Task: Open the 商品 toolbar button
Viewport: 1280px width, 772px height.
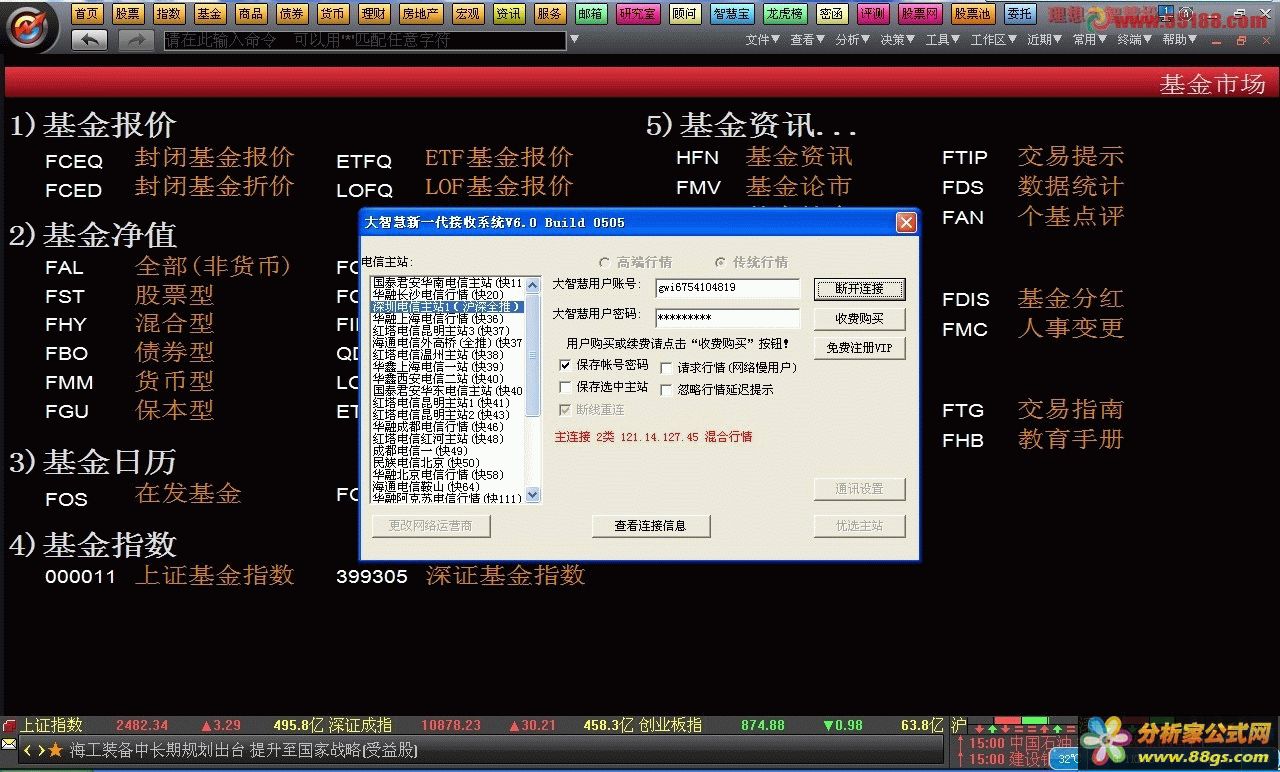Action: tap(250, 13)
